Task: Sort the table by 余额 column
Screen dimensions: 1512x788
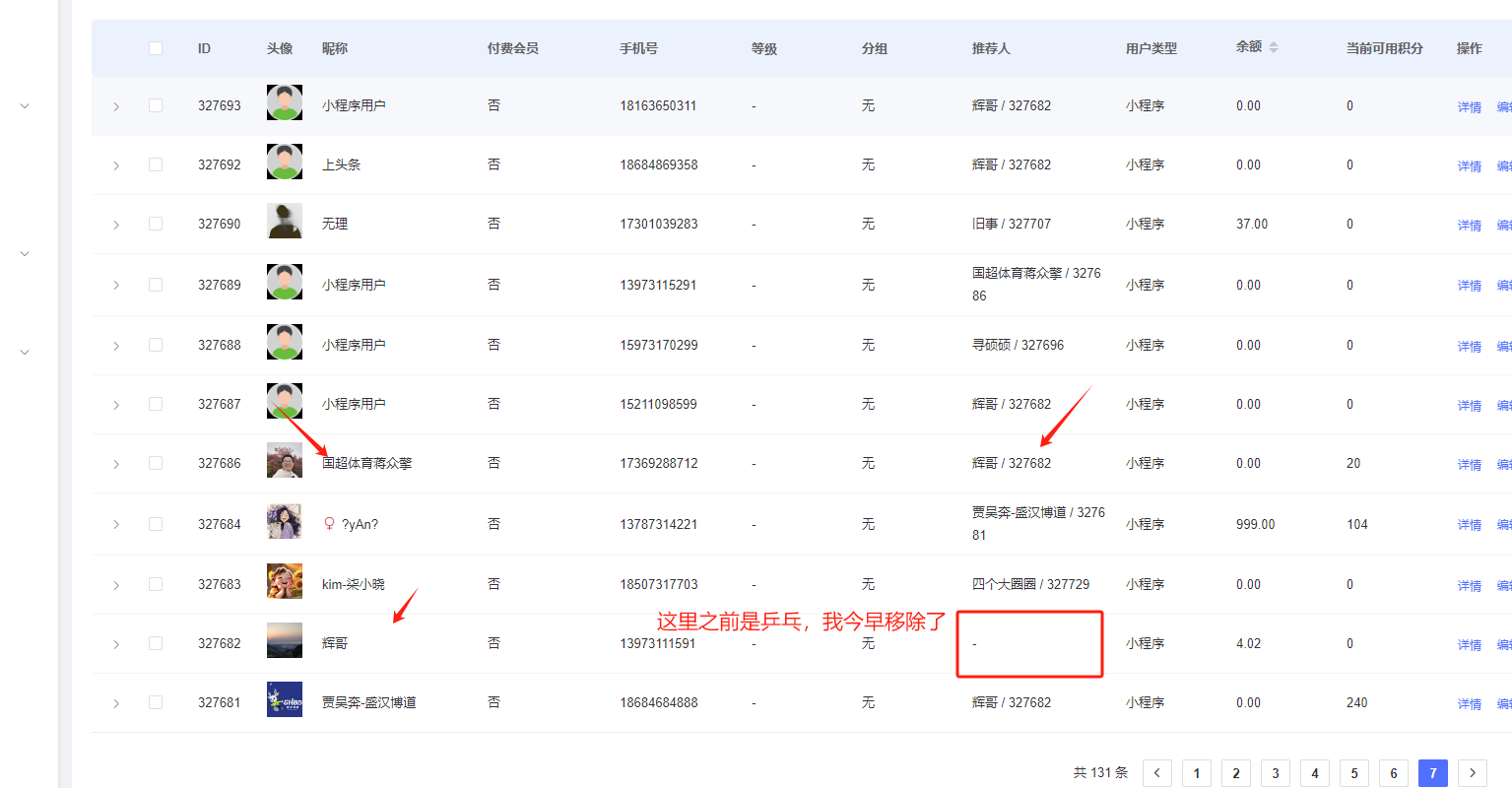Action: click(1273, 47)
